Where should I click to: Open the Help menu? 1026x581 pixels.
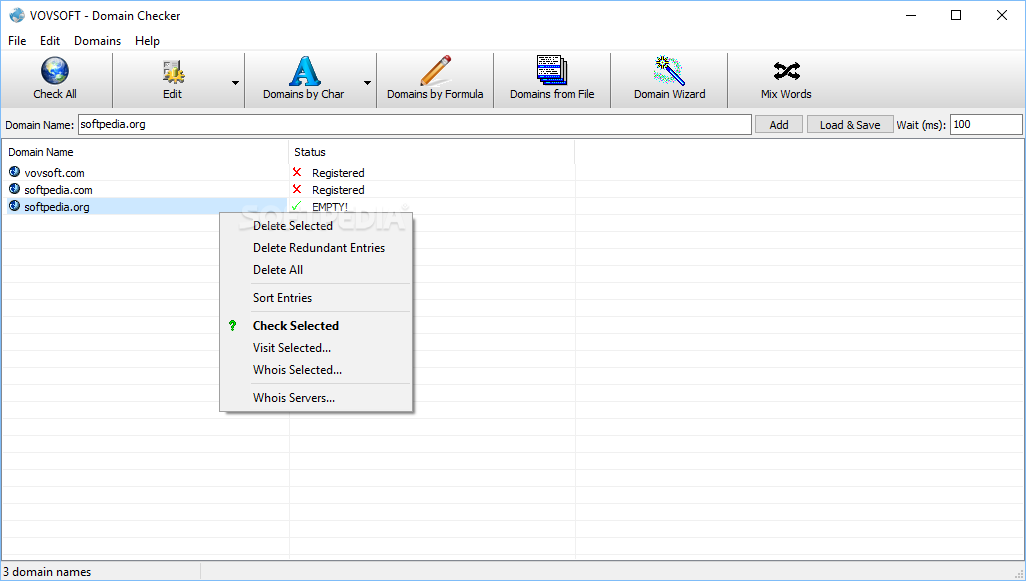click(147, 41)
